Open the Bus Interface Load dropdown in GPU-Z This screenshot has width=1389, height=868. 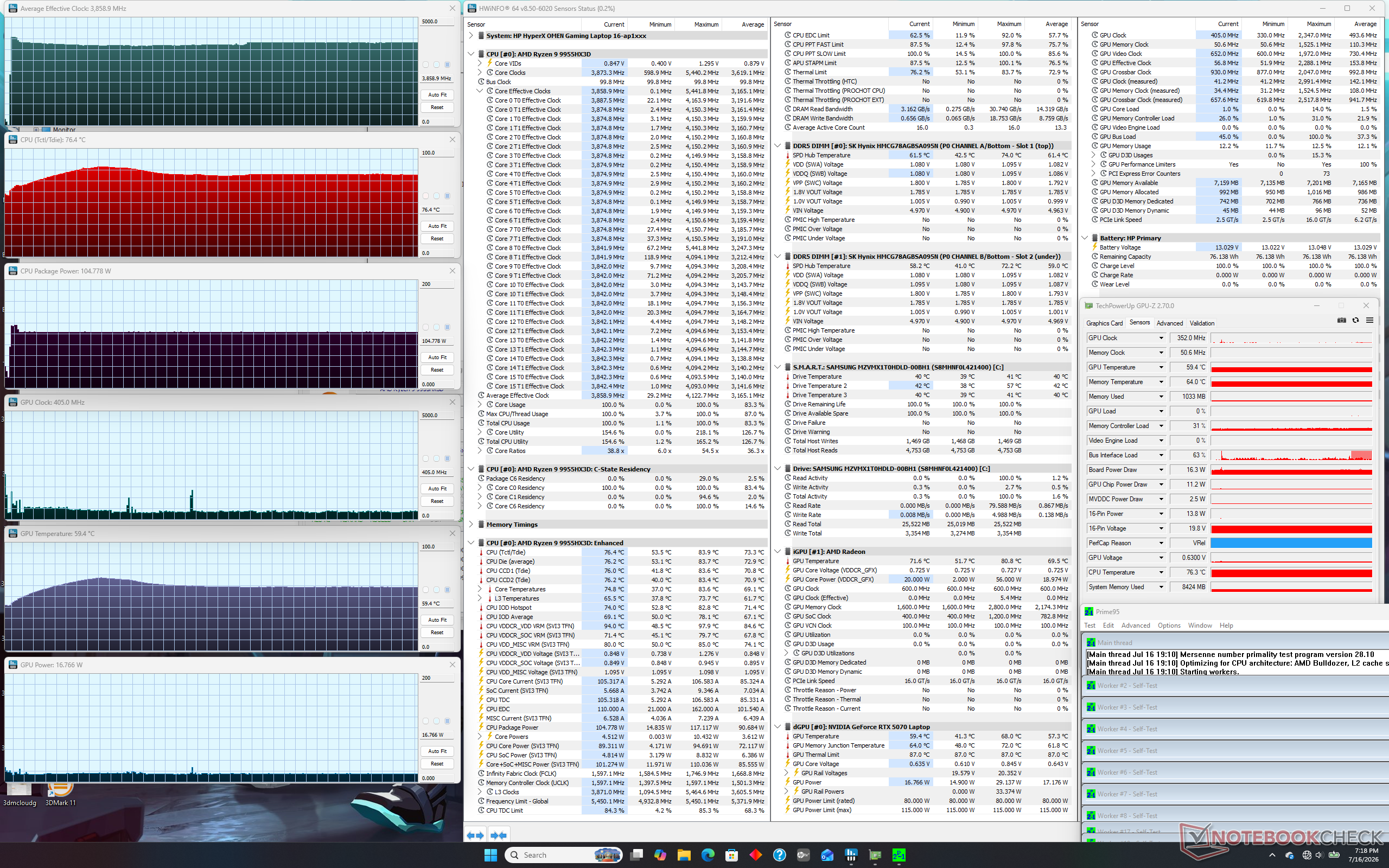click(1161, 455)
